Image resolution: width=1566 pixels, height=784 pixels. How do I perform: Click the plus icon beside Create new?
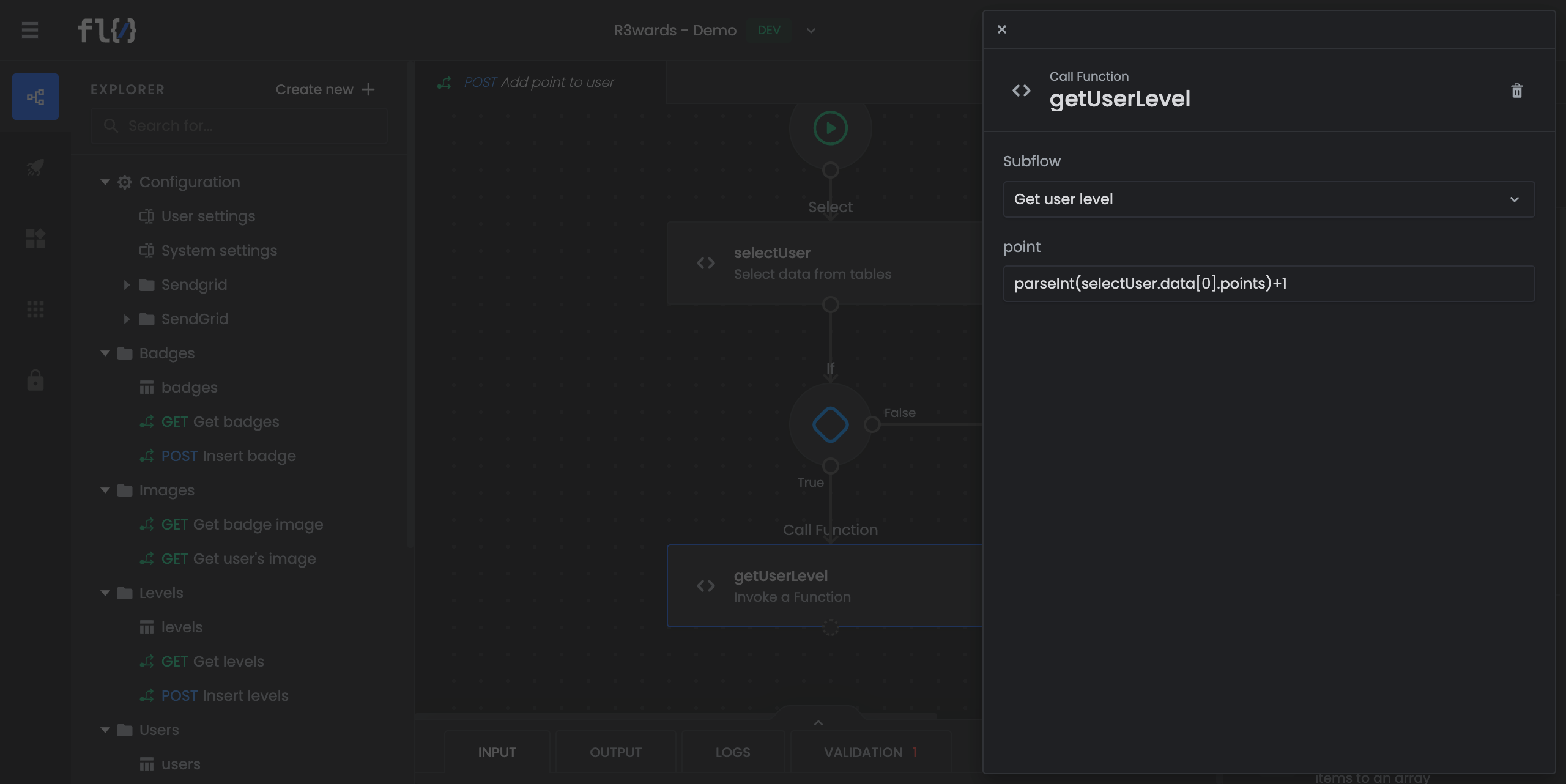click(x=368, y=89)
